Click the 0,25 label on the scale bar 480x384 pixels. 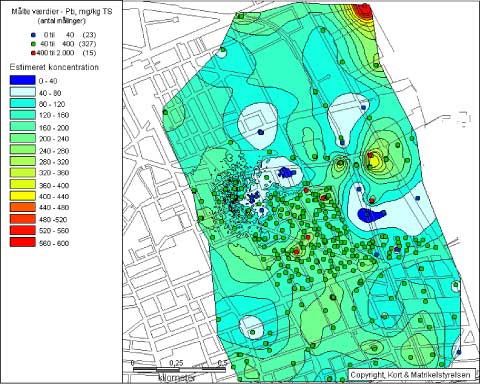click(x=177, y=362)
